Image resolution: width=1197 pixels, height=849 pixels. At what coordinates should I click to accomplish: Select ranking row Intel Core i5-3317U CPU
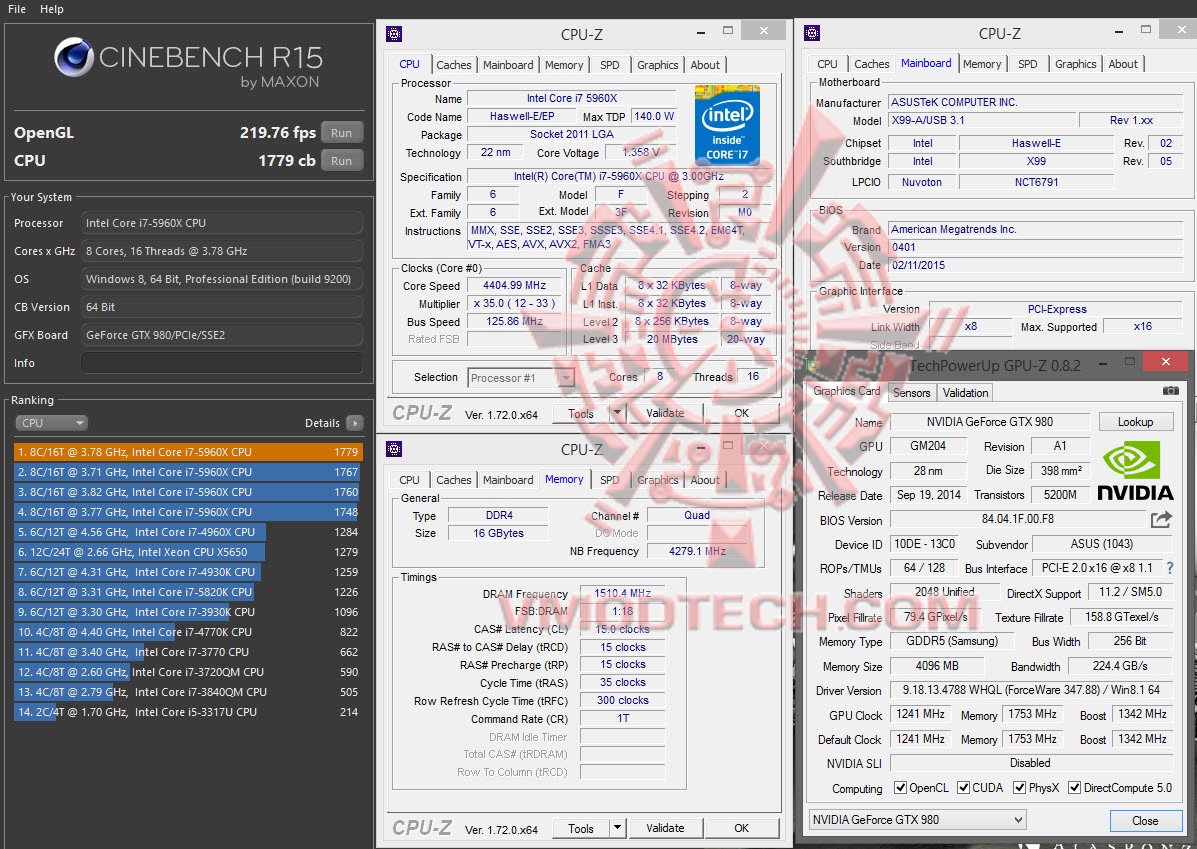tap(188, 712)
